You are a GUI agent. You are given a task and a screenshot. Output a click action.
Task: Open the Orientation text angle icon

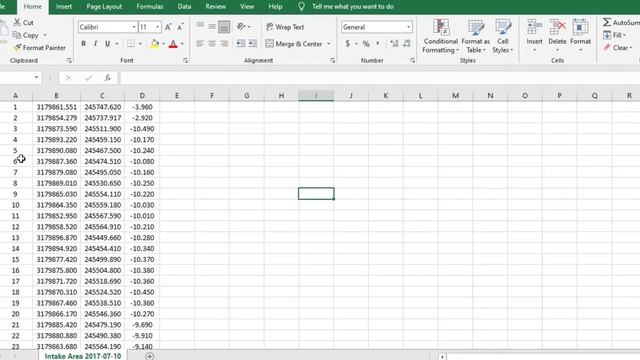(241, 27)
